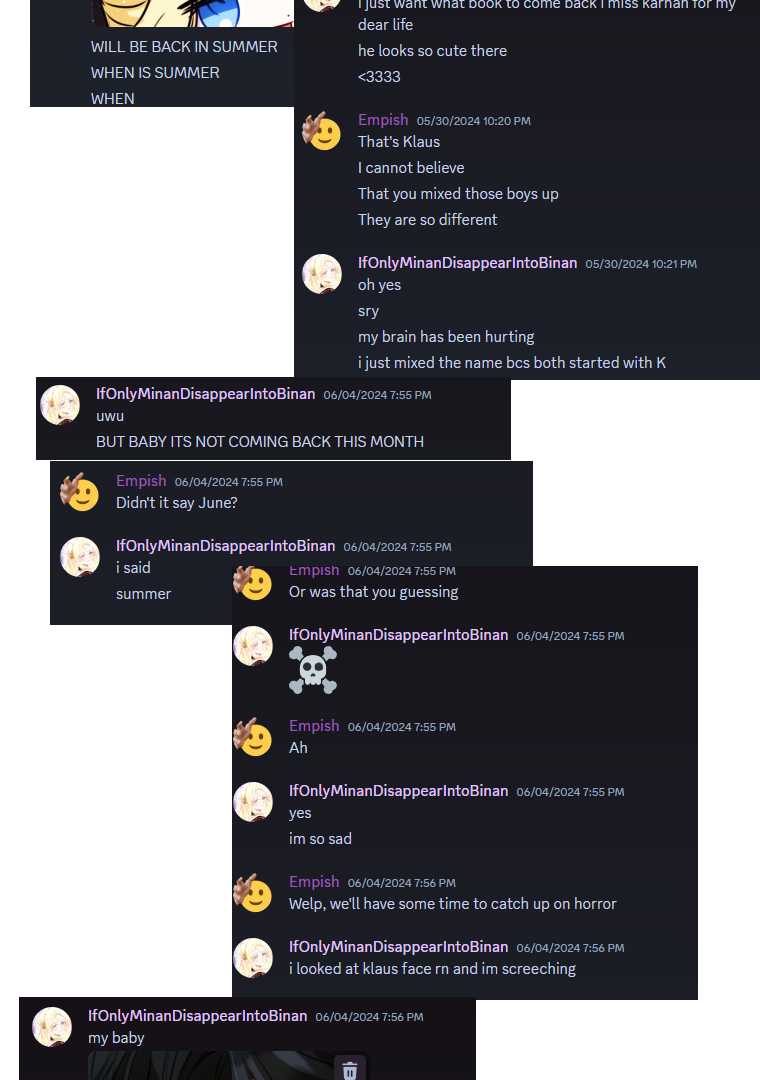Open the image attached under "my baby"
The width and height of the screenshot is (760, 1080).
[x=229, y=1066]
